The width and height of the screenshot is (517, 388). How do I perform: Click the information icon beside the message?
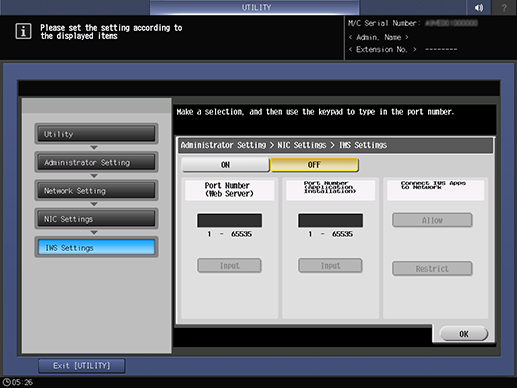(23, 31)
